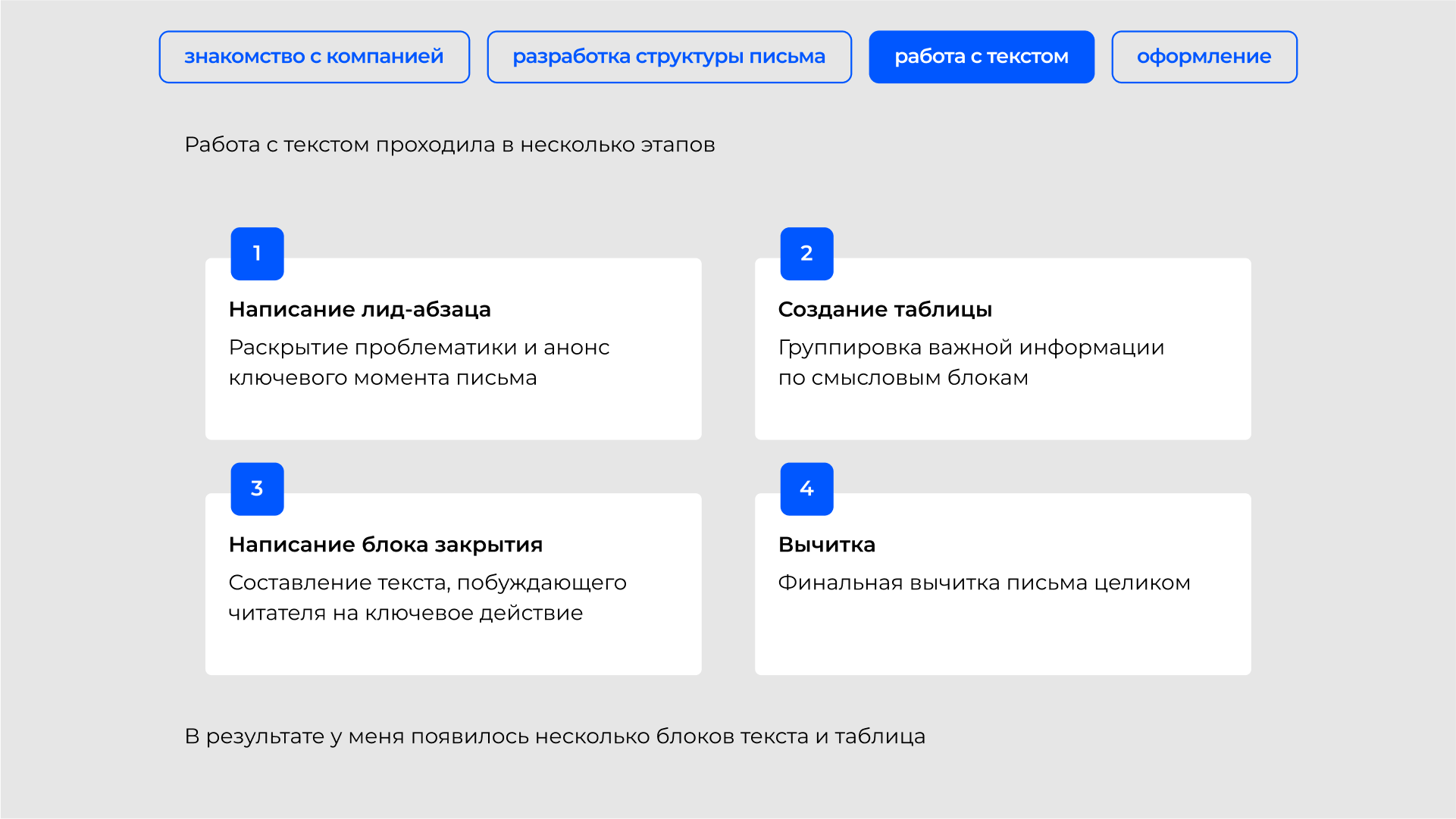This screenshot has height=819, width=1456.
Task: Click intro line «Работа с текстом проходила»
Action: click(x=449, y=144)
